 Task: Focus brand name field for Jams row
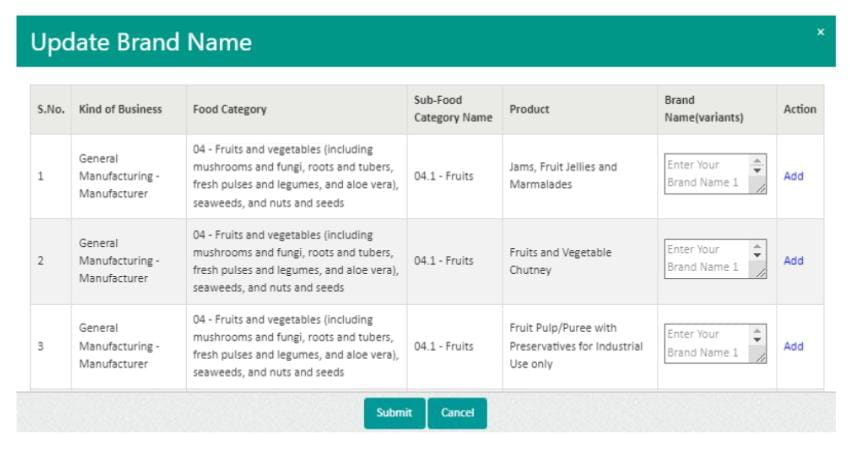(705, 174)
